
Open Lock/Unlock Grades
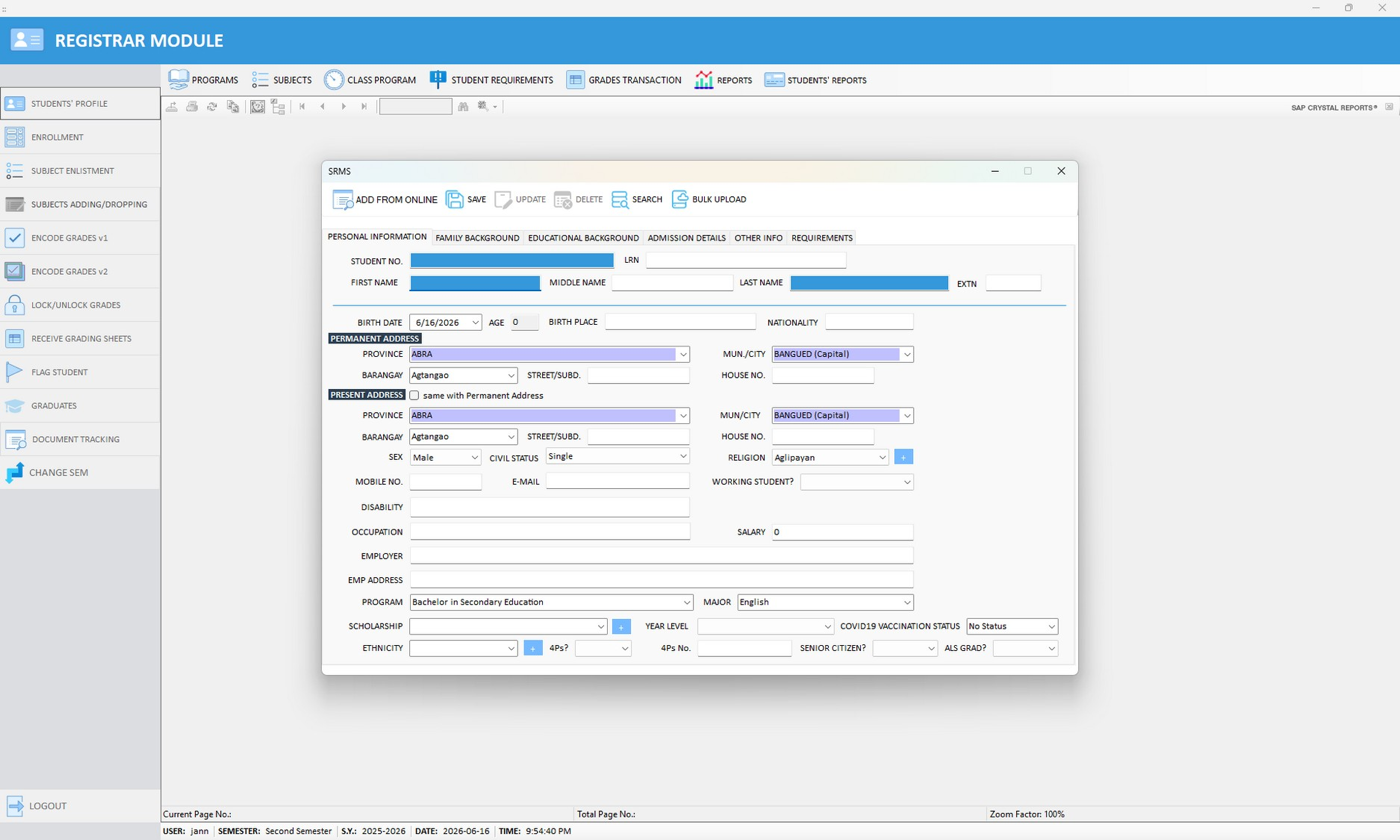pyautogui.click(x=80, y=305)
